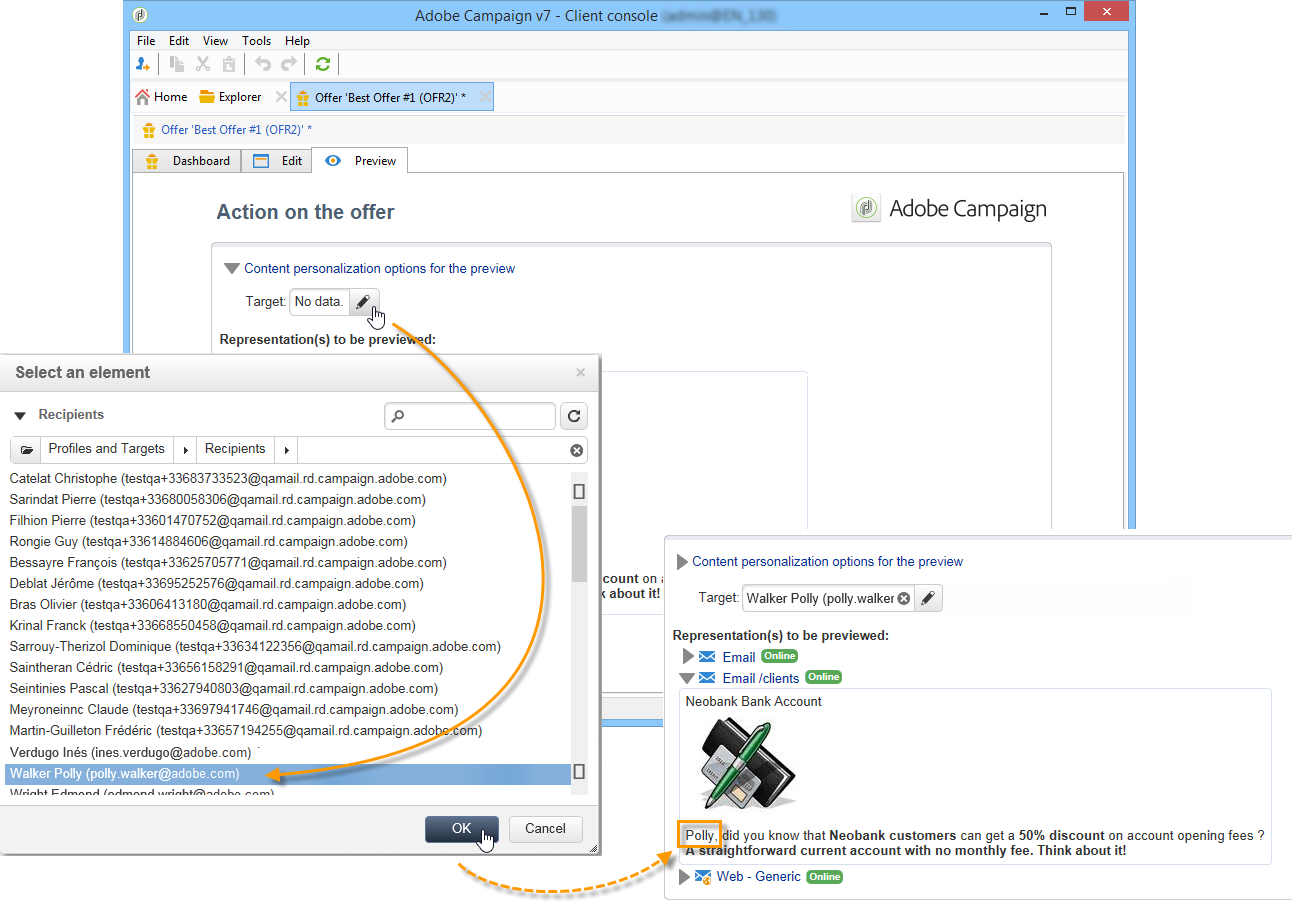The image size is (1292, 916).
Task: Close the Explorer tab
Action: click(281, 97)
